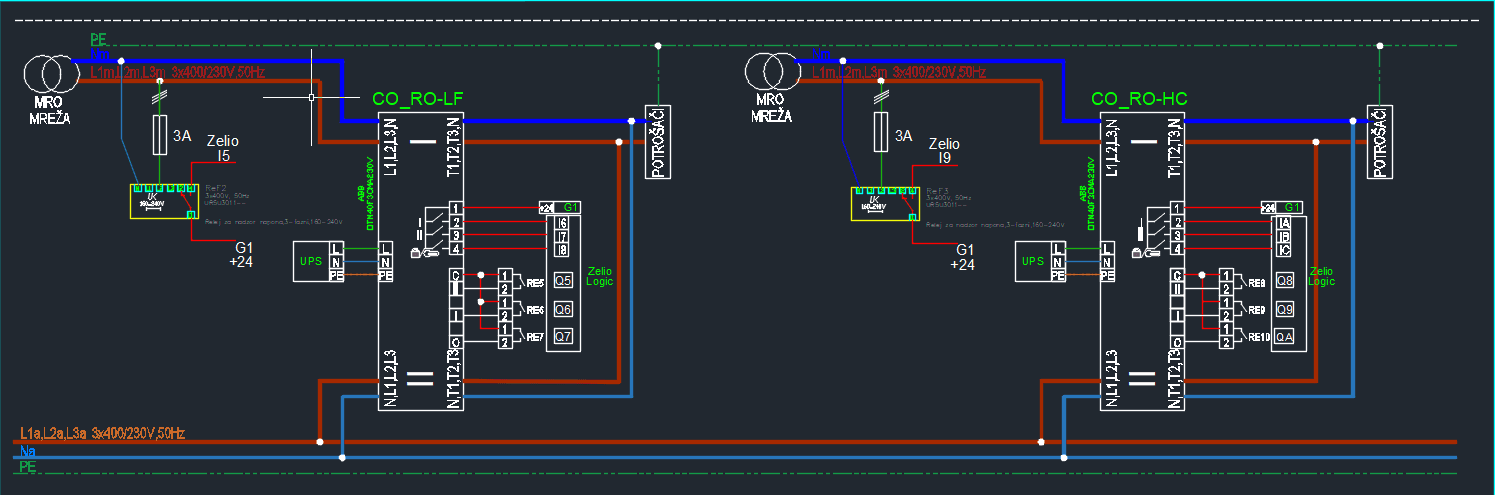Click the yellow voltage relay below Zelio I5
This screenshot has height=495, width=1495.
coord(165,202)
